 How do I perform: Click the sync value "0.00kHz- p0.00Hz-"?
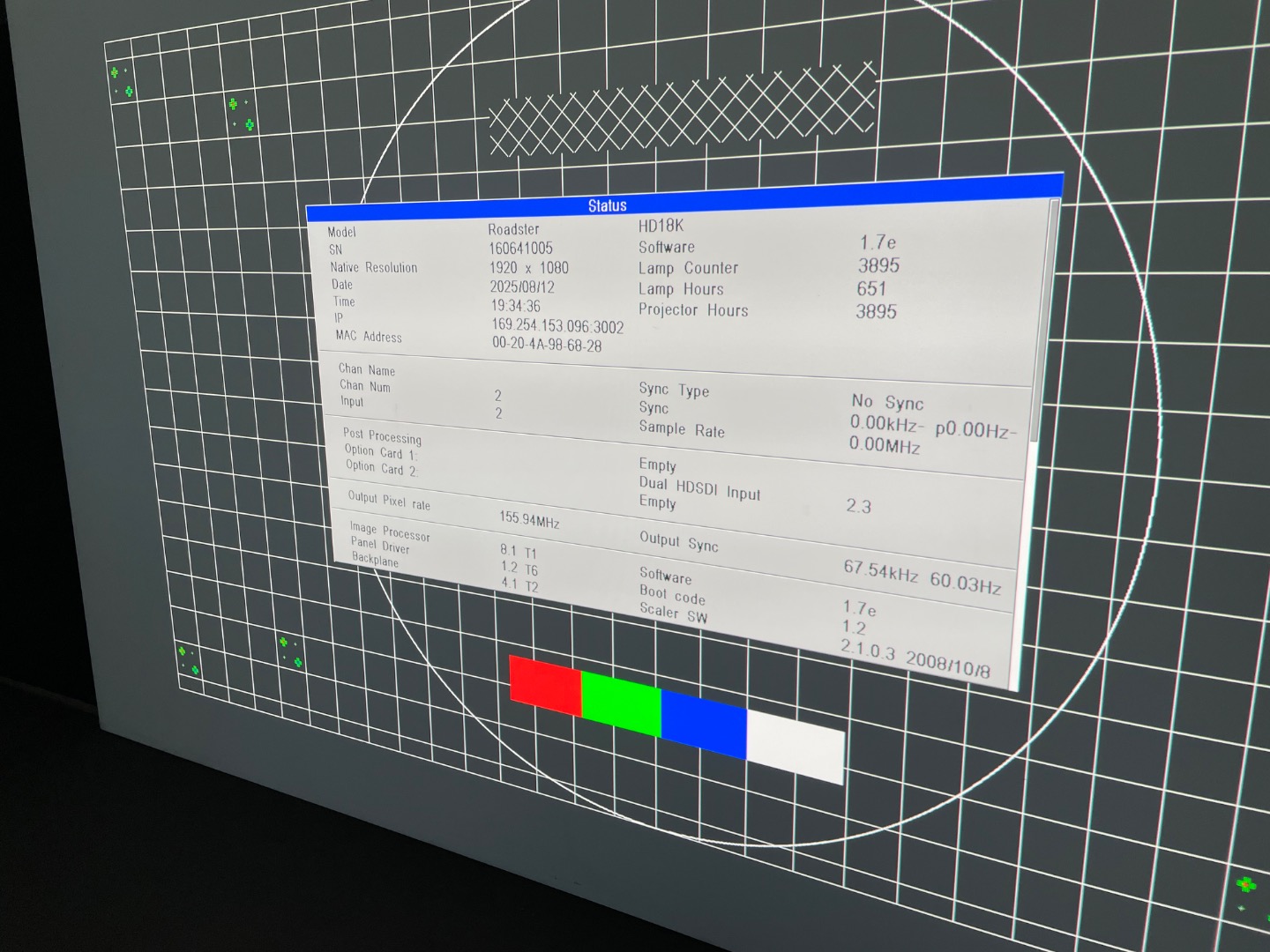[x=933, y=428]
